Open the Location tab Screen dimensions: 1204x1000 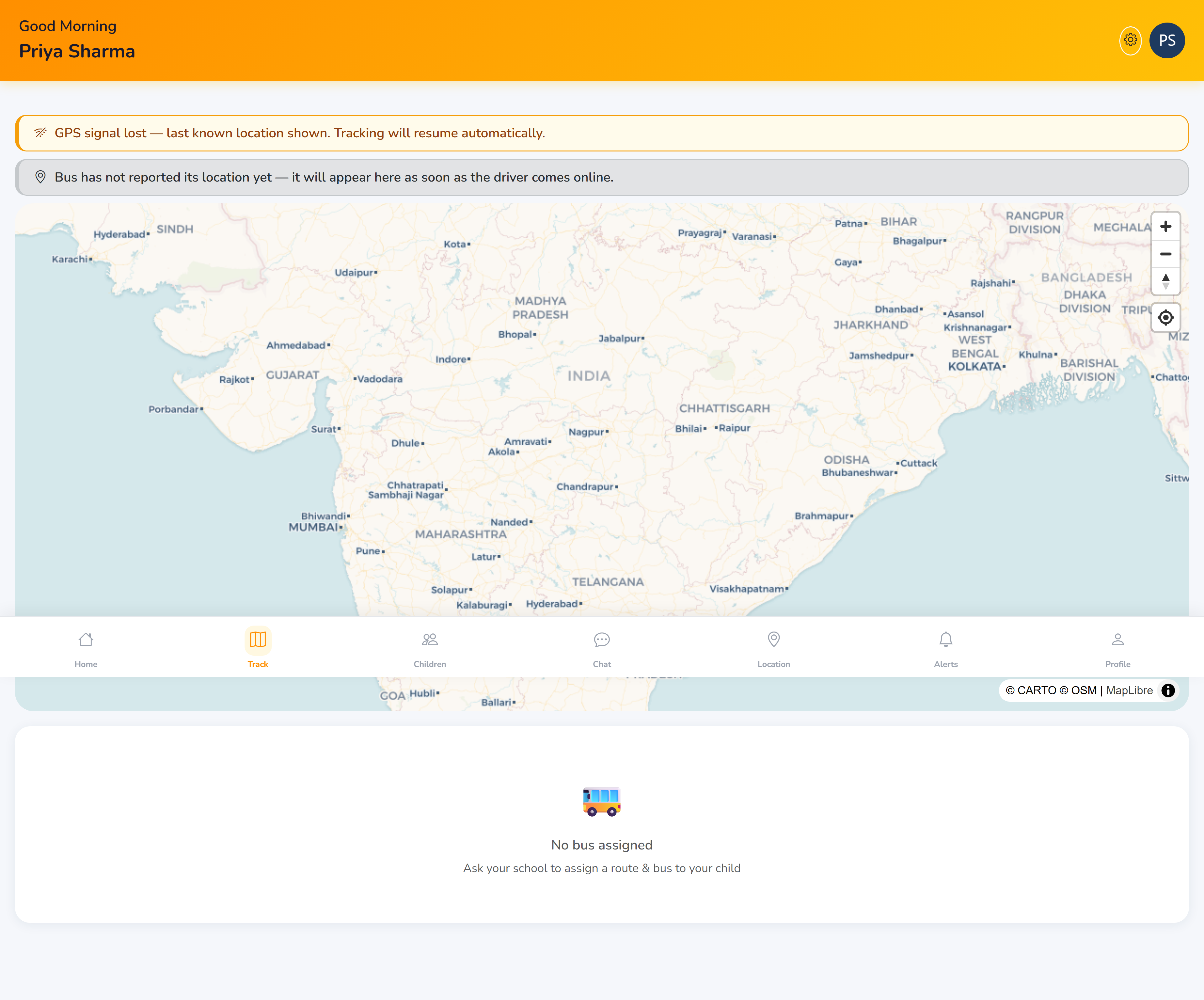pos(774,648)
